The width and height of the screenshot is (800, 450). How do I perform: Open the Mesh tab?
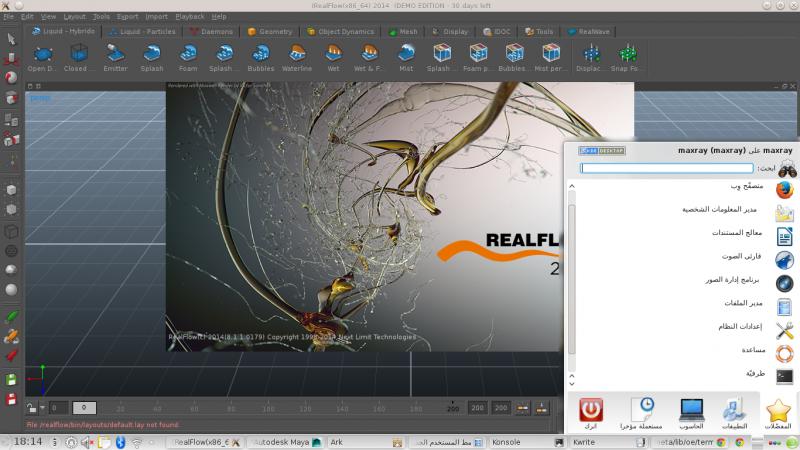pyautogui.click(x=403, y=31)
